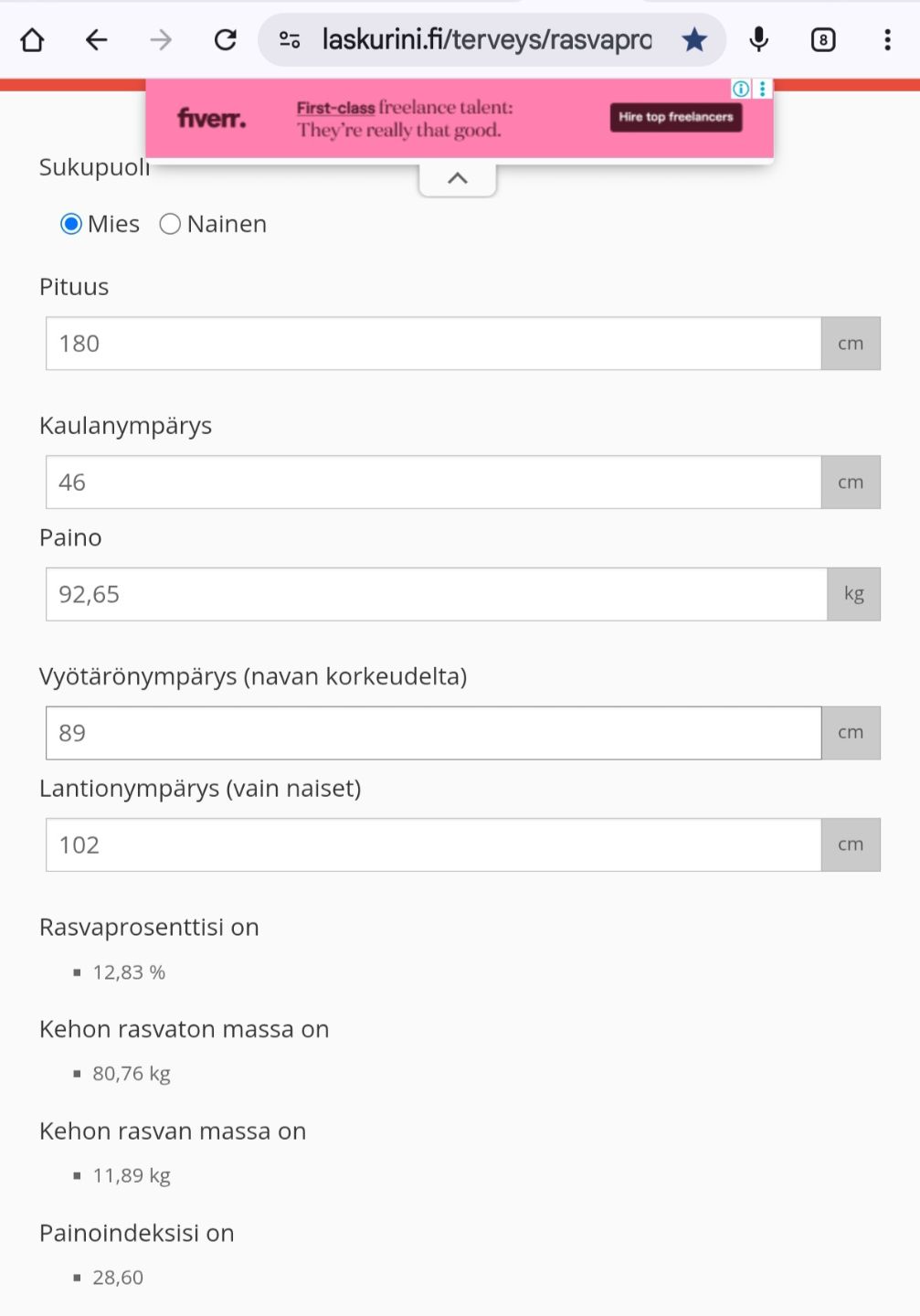Focus the Pituus height input field
Viewport: 920px width, 1316px height.
(433, 344)
